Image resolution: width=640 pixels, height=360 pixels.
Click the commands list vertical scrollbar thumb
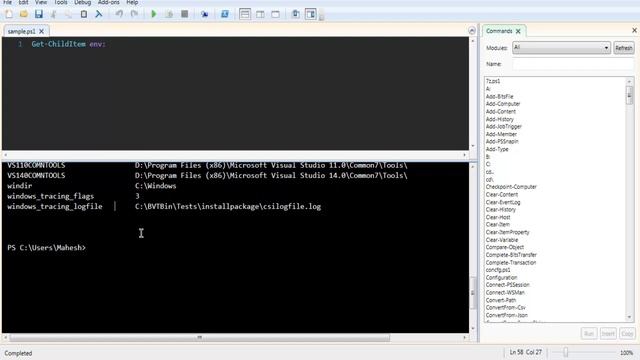(629, 96)
